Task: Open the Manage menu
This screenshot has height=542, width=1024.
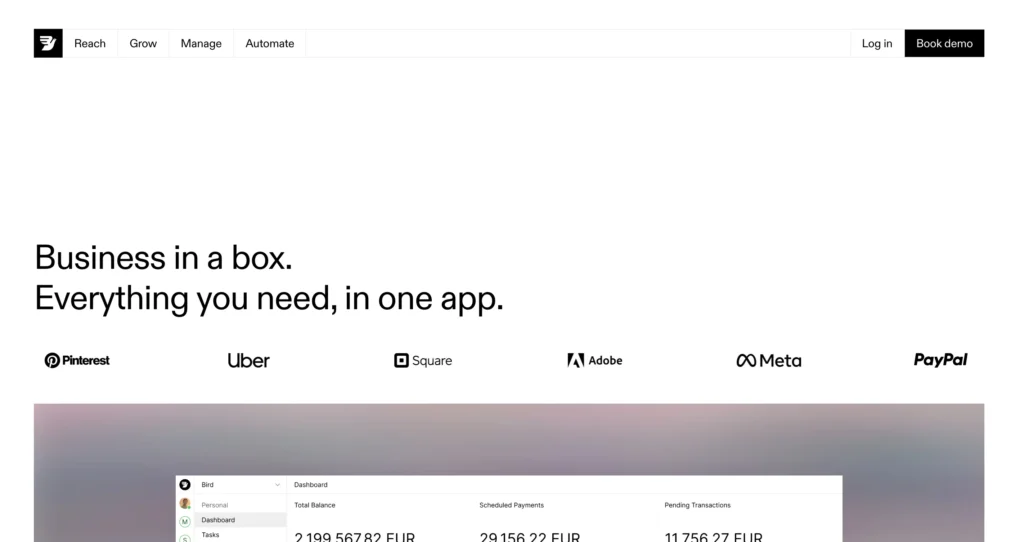Action: 201,43
